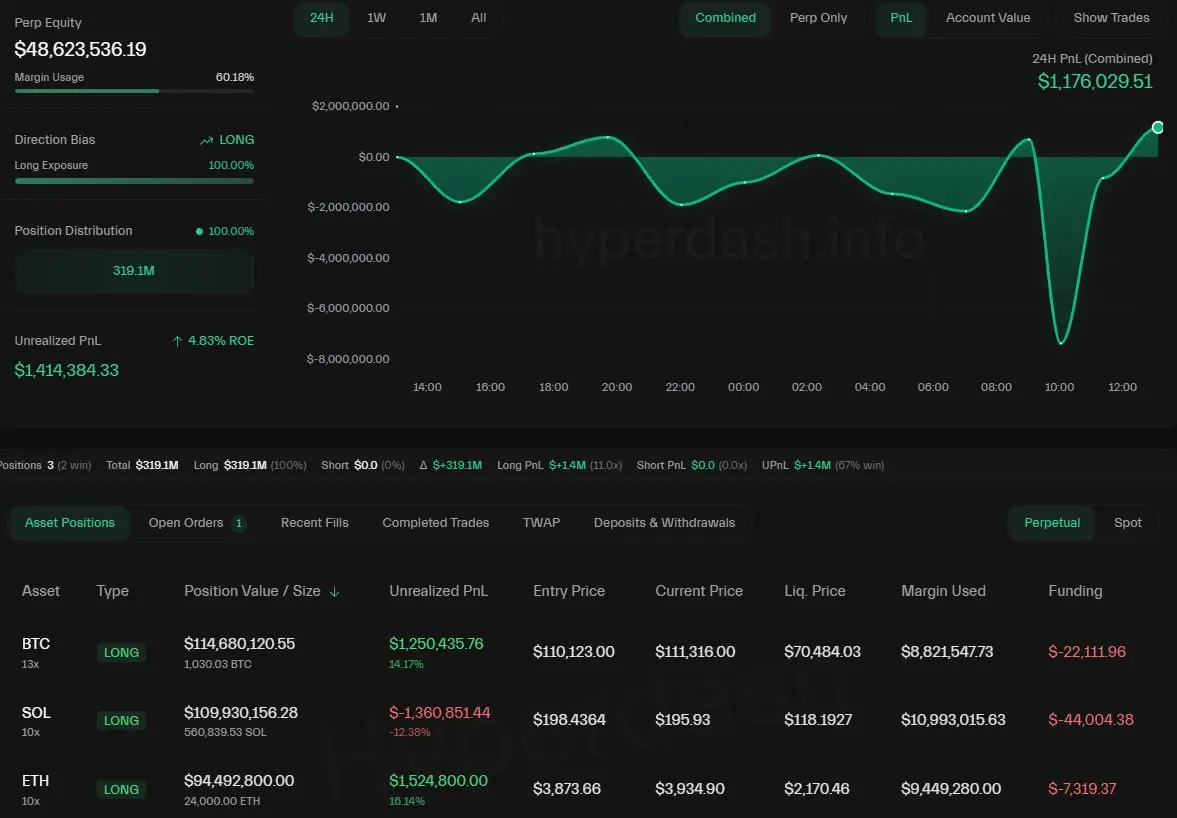Open the Recent Fills tab
Image resolution: width=1177 pixels, height=818 pixels.
[x=314, y=523]
